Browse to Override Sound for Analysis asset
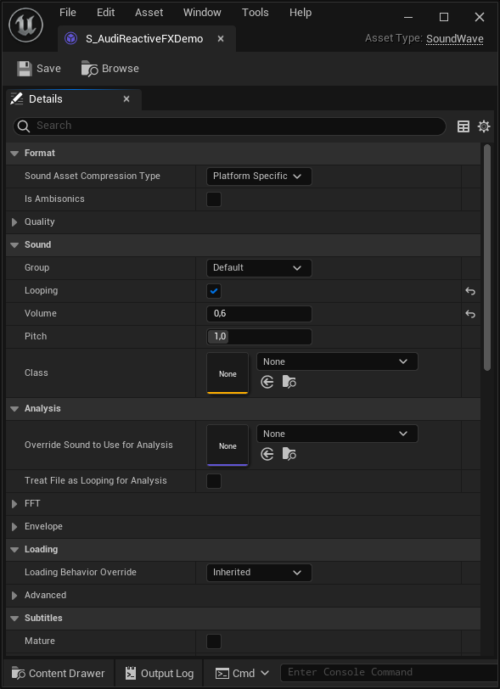This screenshot has height=689, width=500. pos(289,454)
